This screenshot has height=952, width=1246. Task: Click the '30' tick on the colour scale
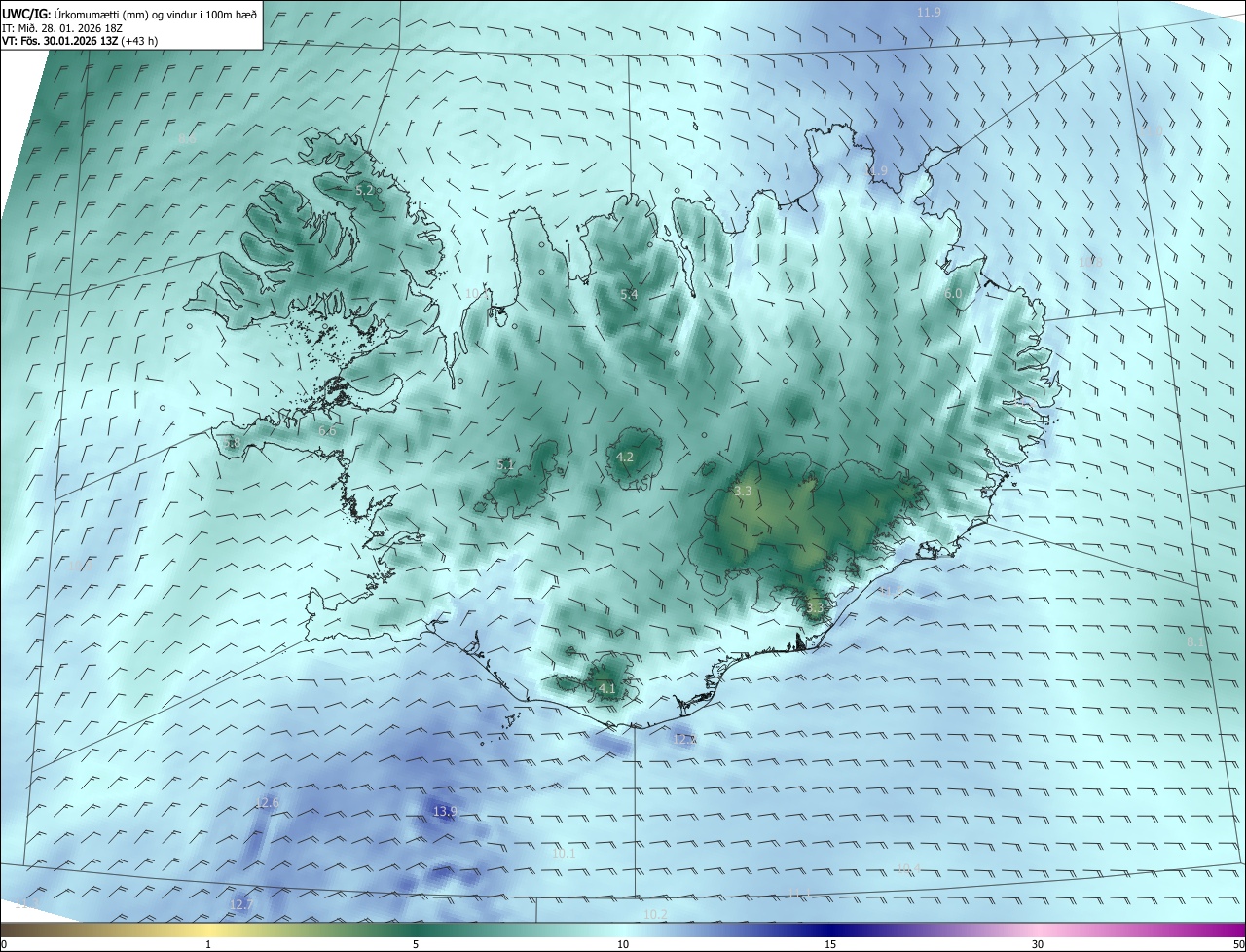[1038, 944]
